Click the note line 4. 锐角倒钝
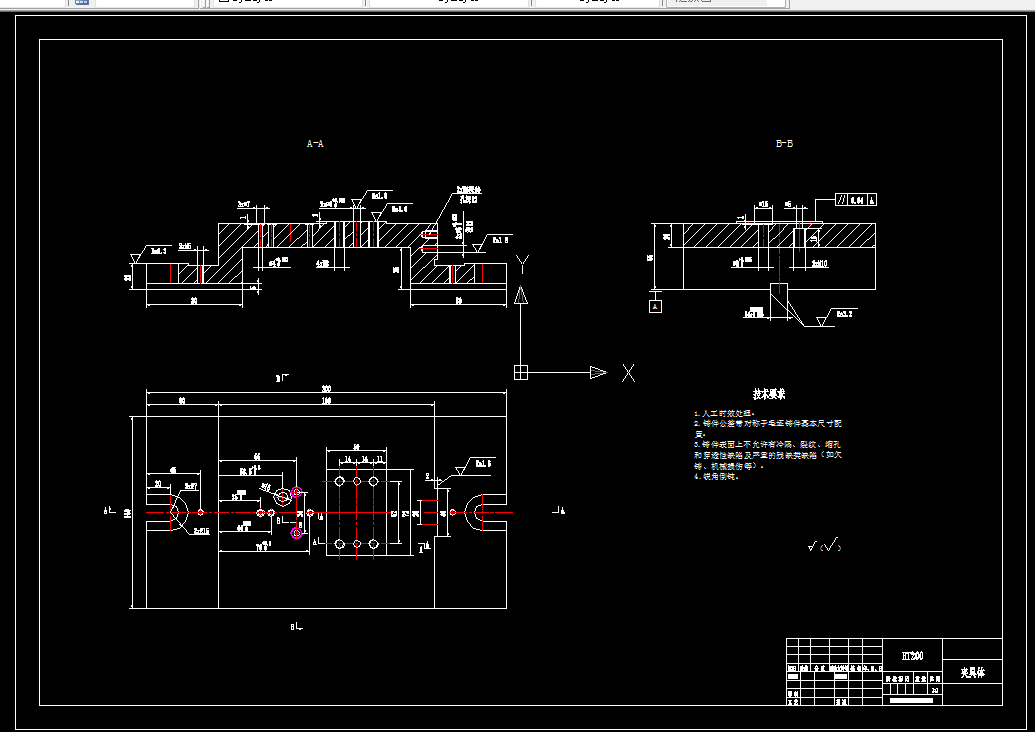 point(716,477)
